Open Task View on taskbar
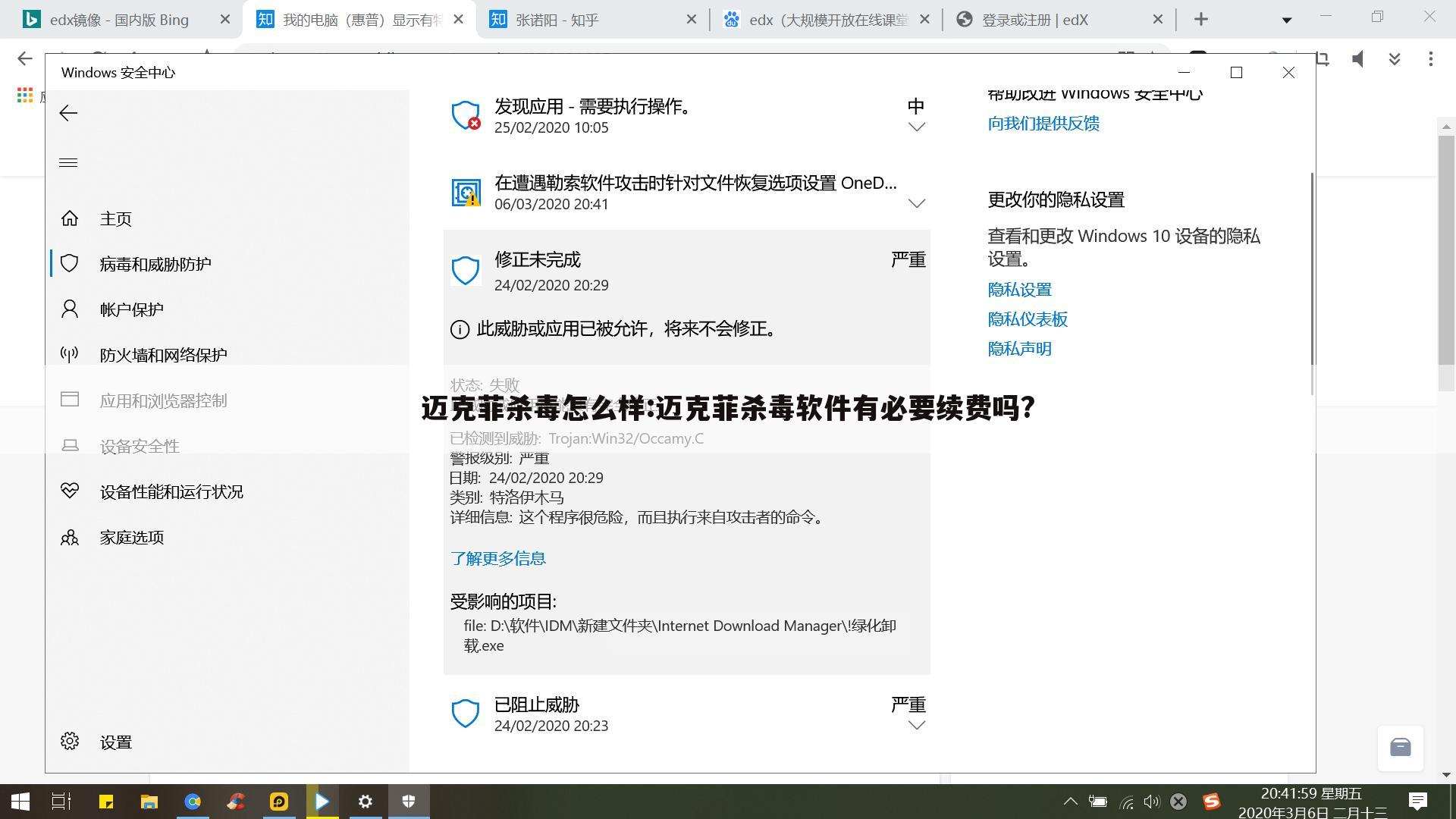The image size is (1456, 819). pos(61,802)
